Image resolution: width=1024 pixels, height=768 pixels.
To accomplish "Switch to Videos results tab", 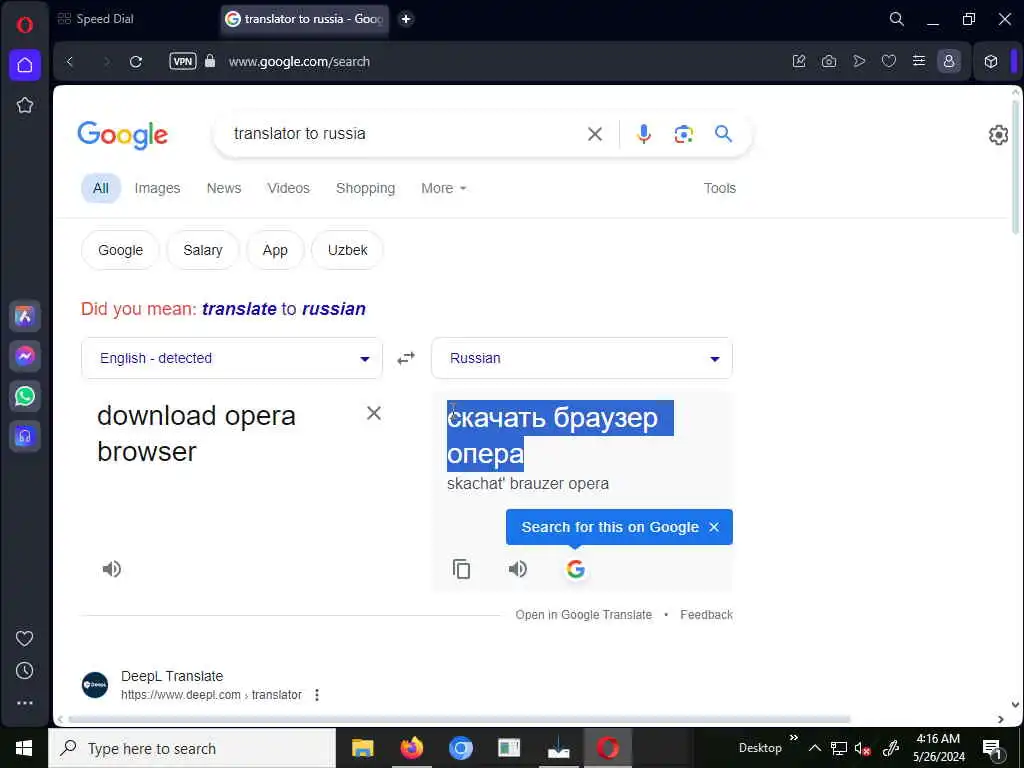I will tap(289, 188).
